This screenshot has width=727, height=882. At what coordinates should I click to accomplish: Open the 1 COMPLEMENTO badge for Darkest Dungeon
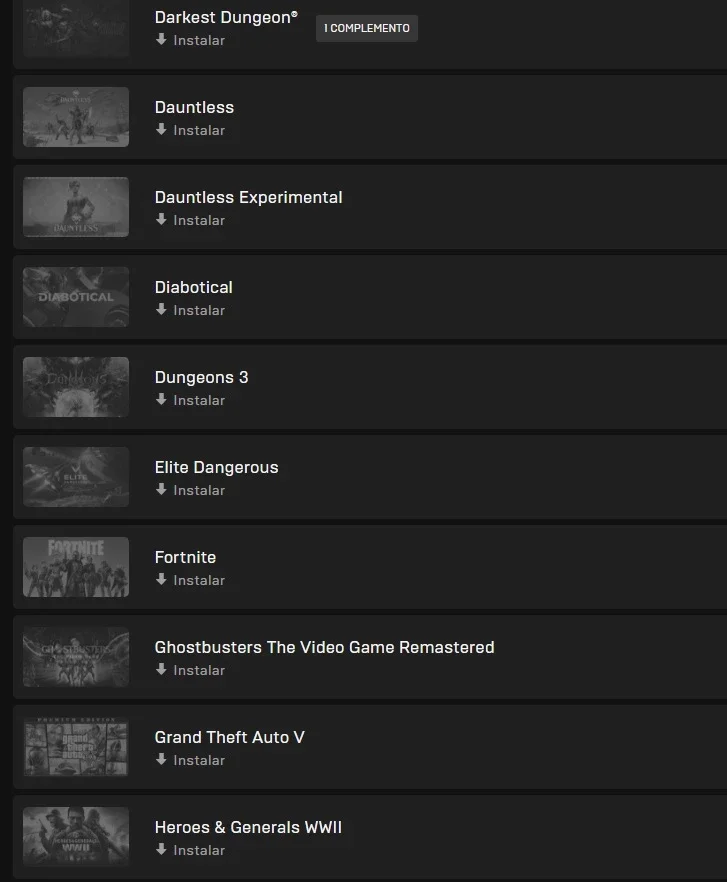367,28
